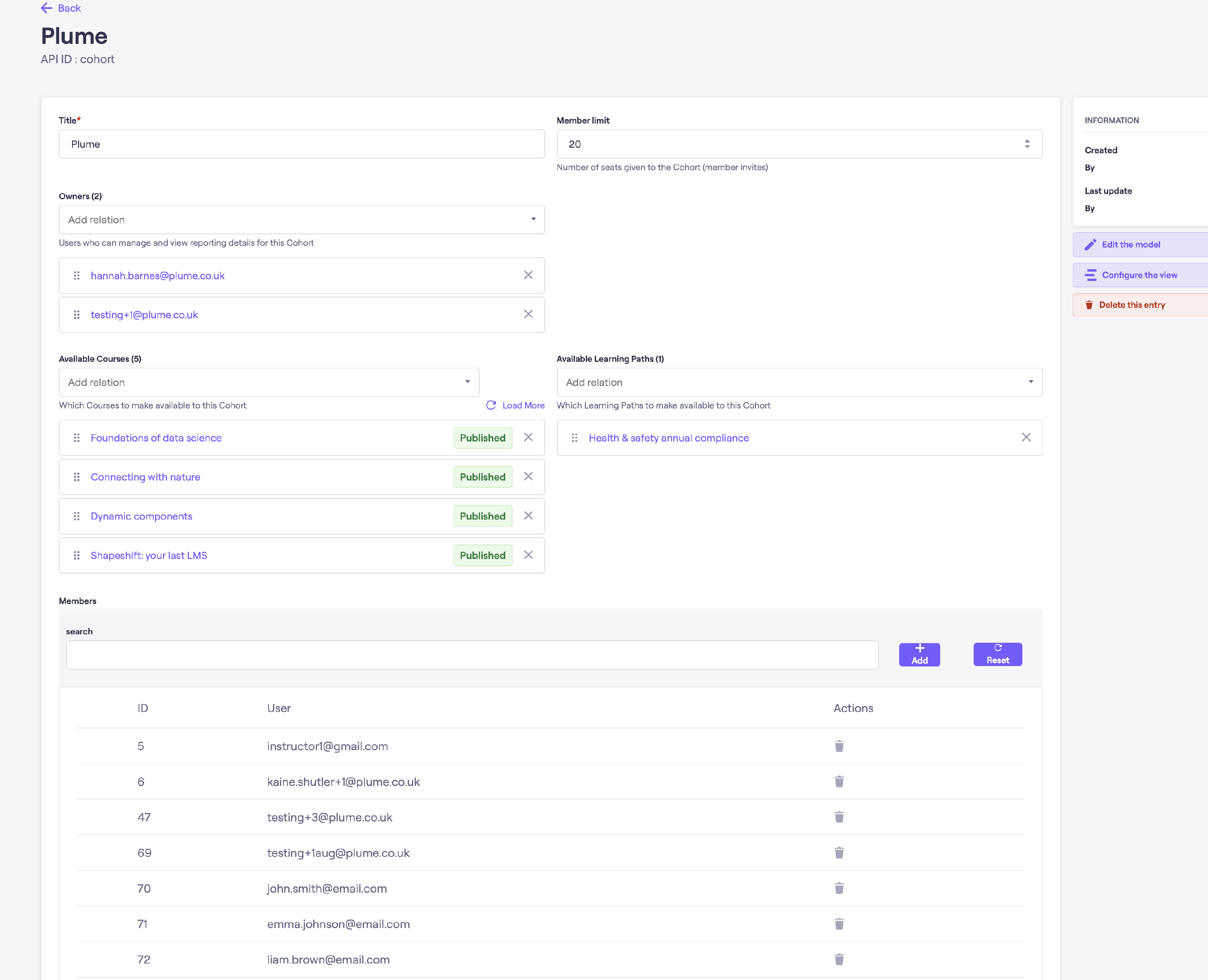Click drag handle for Connecting with nature
The width and height of the screenshot is (1208, 980).
77,477
